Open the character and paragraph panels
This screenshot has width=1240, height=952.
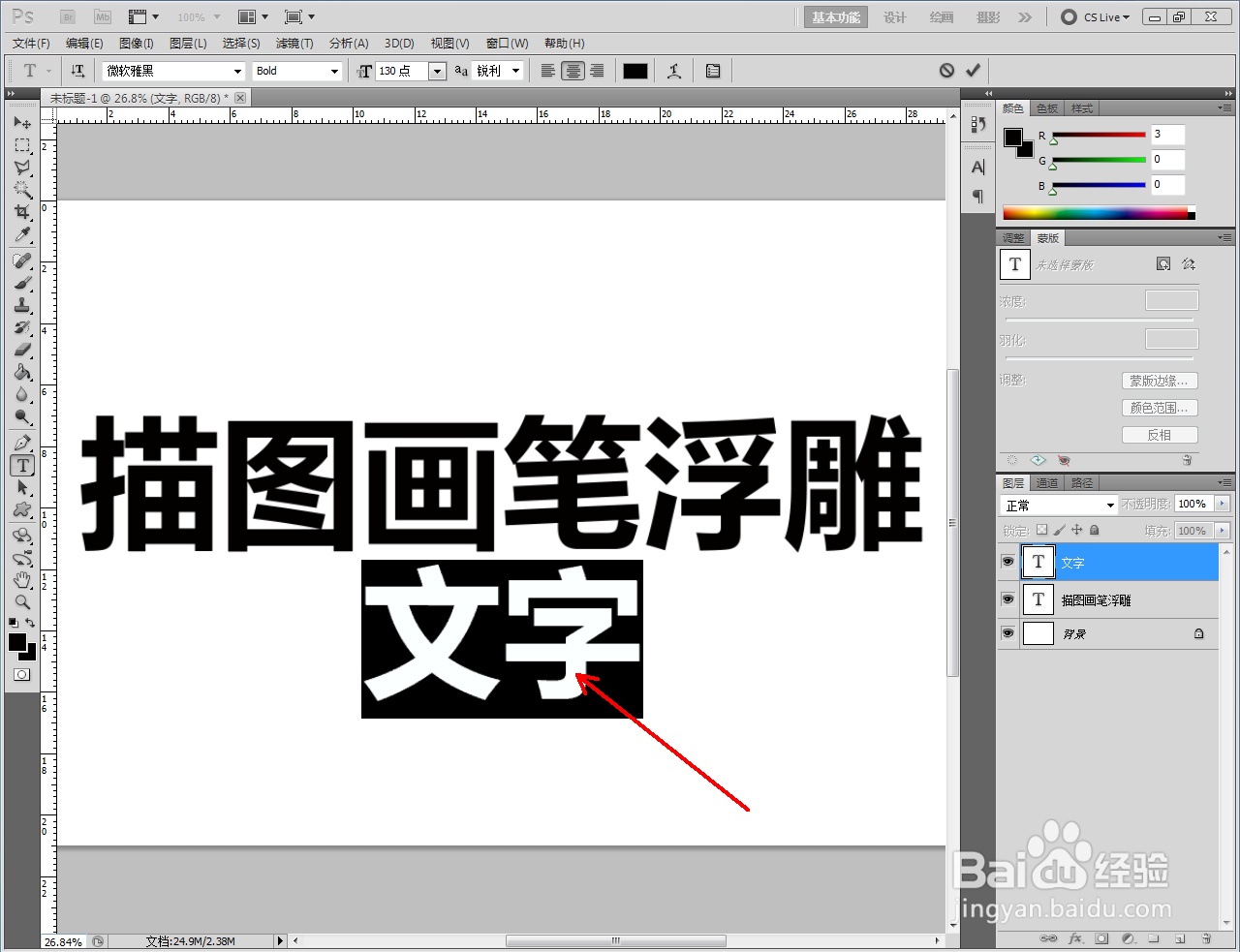(x=713, y=71)
